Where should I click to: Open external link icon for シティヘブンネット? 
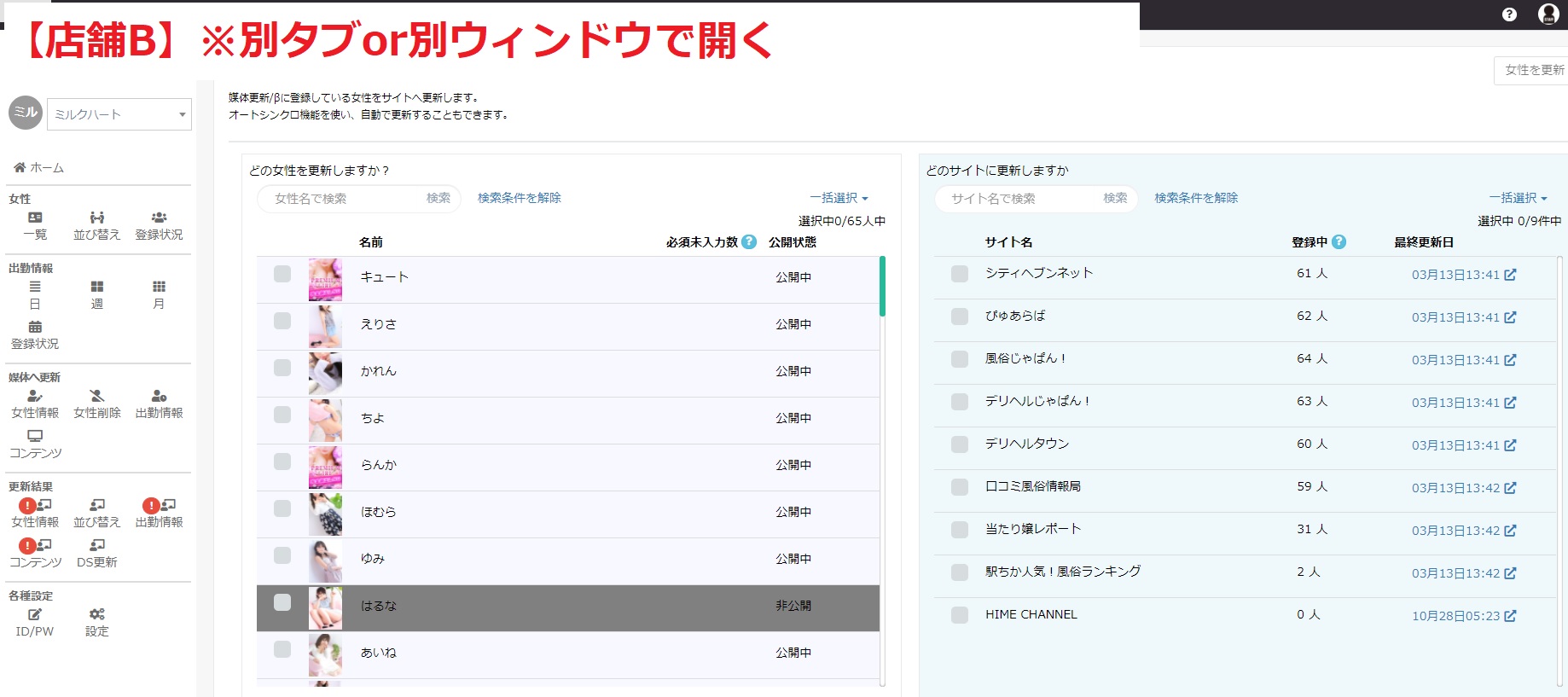click(x=1510, y=275)
